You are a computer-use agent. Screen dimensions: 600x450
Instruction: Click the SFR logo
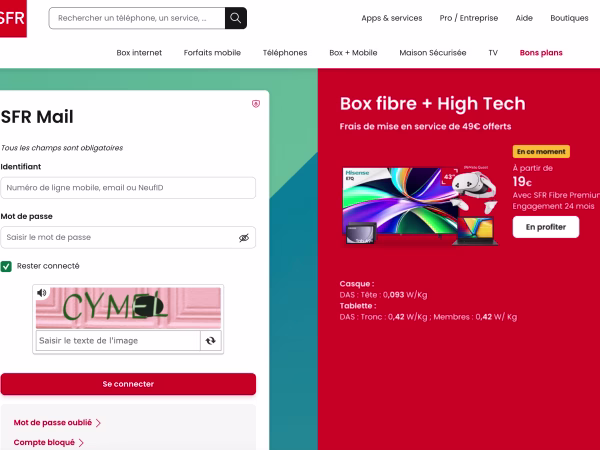[x=13, y=17]
